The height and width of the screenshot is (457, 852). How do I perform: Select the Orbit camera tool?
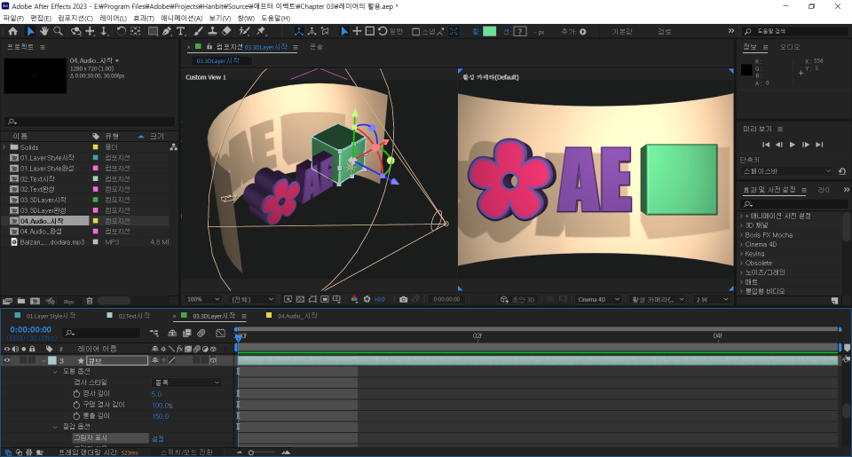click(76, 32)
